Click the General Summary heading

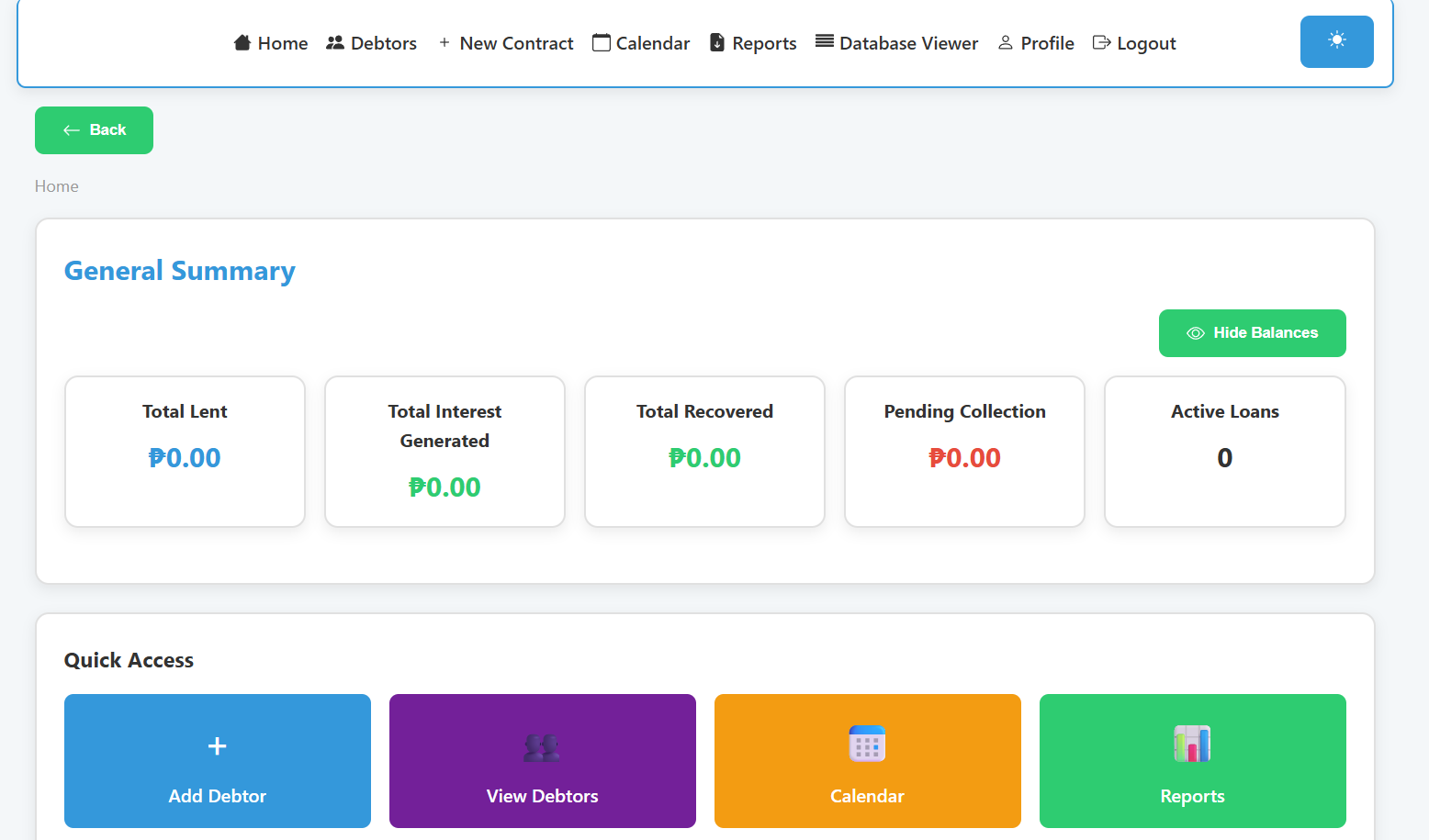(180, 271)
